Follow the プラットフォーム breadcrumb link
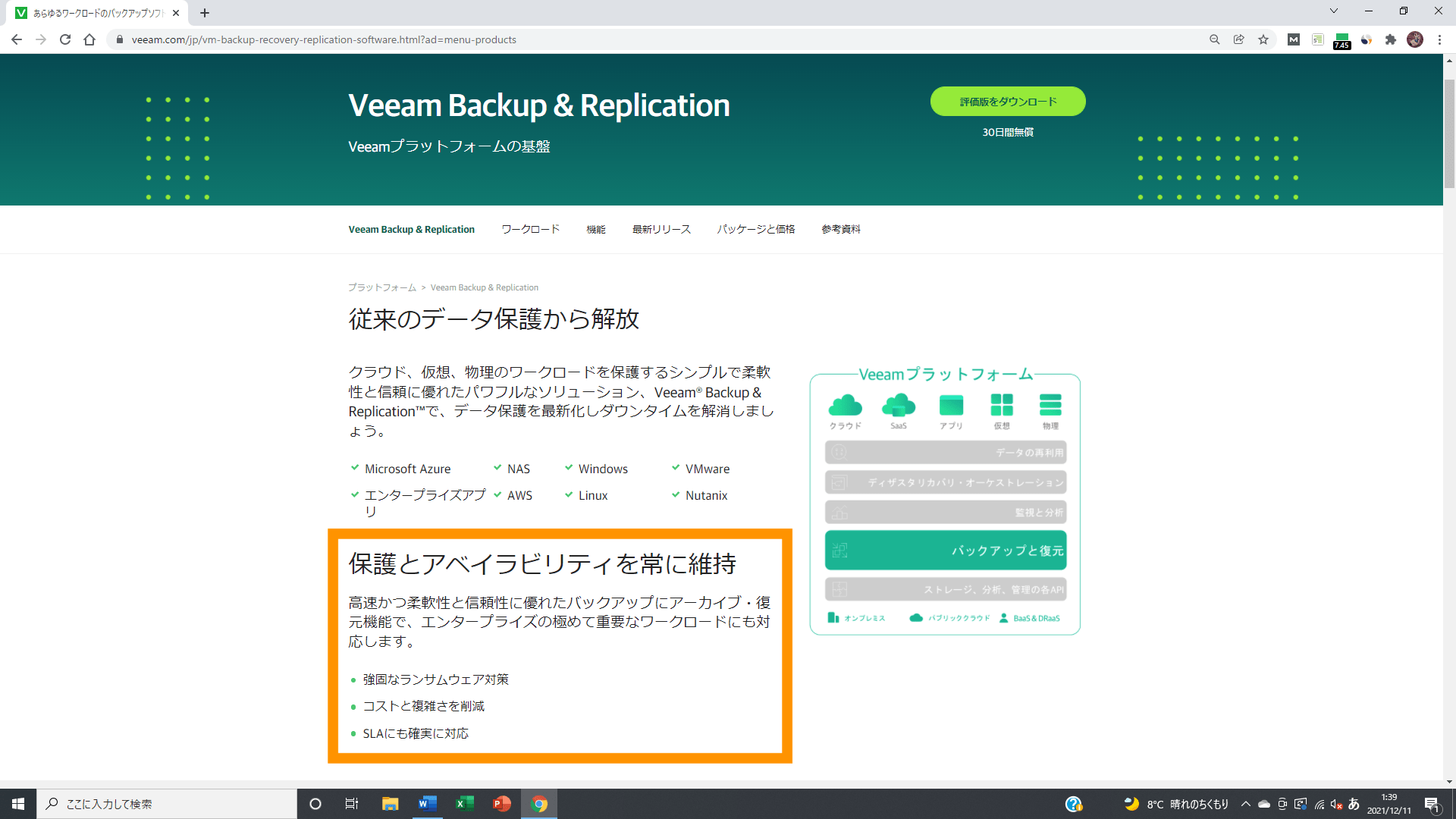Screen dimensions: 1456x819 pos(382,287)
